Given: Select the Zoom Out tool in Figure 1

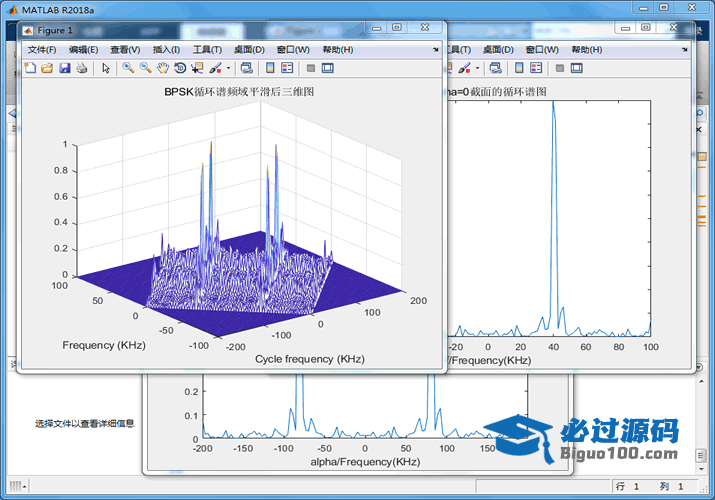Looking at the screenshot, I should point(145,68).
